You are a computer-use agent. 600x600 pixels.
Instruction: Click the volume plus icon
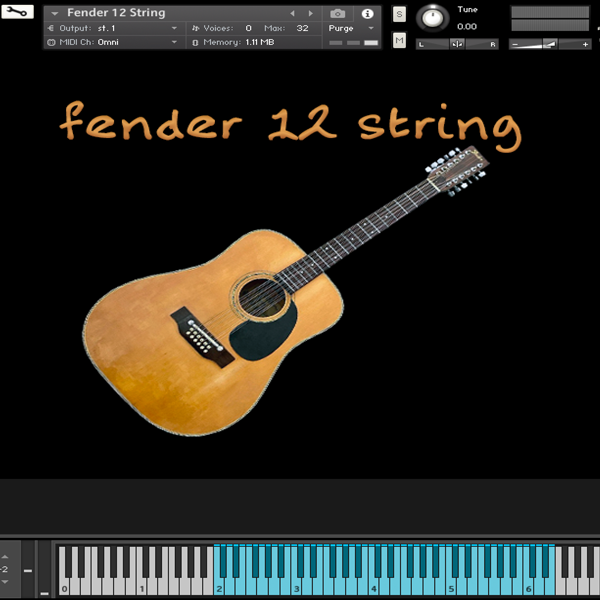pyautogui.click(x=586, y=44)
